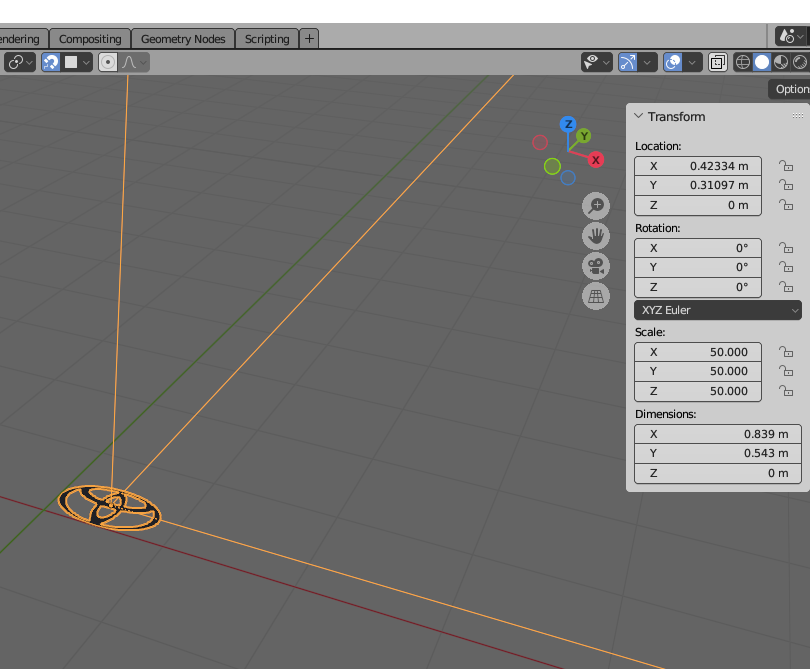Click the zoom view magnifier icon
Image resolution: width=810 pixels, height=669 pixels.
(596, 206)
